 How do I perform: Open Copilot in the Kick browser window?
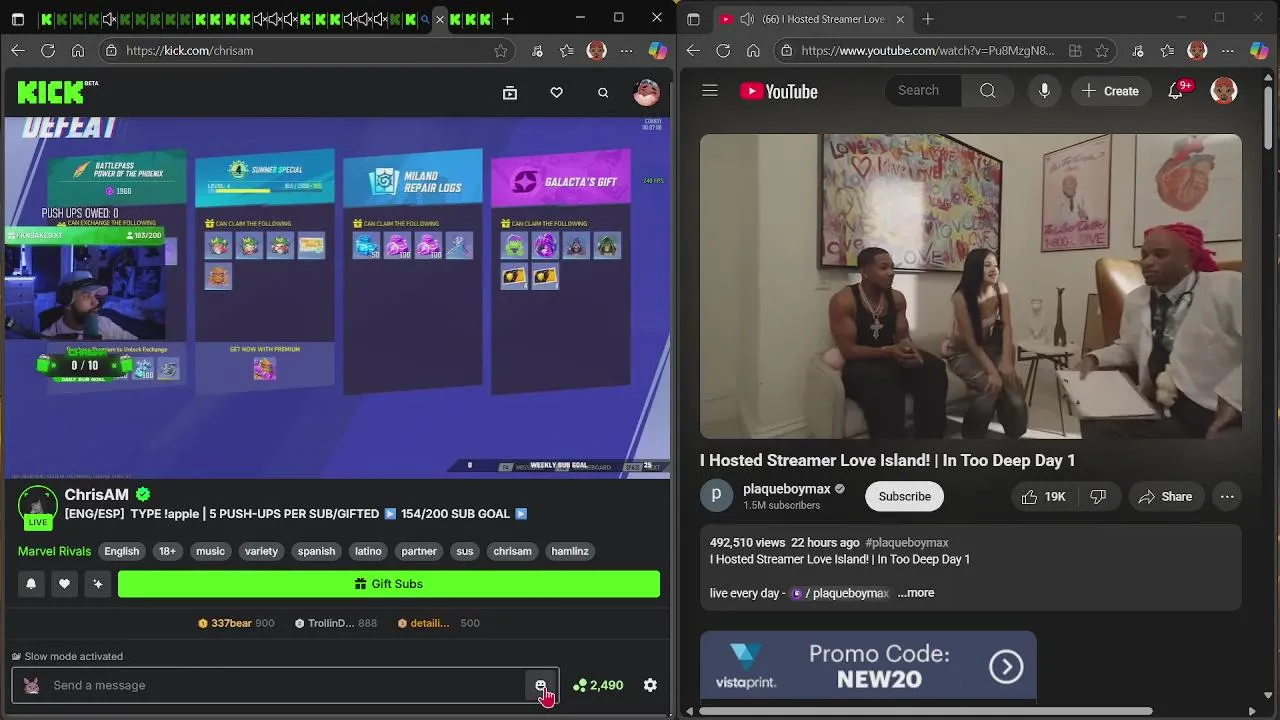click(x=657, y=50)
